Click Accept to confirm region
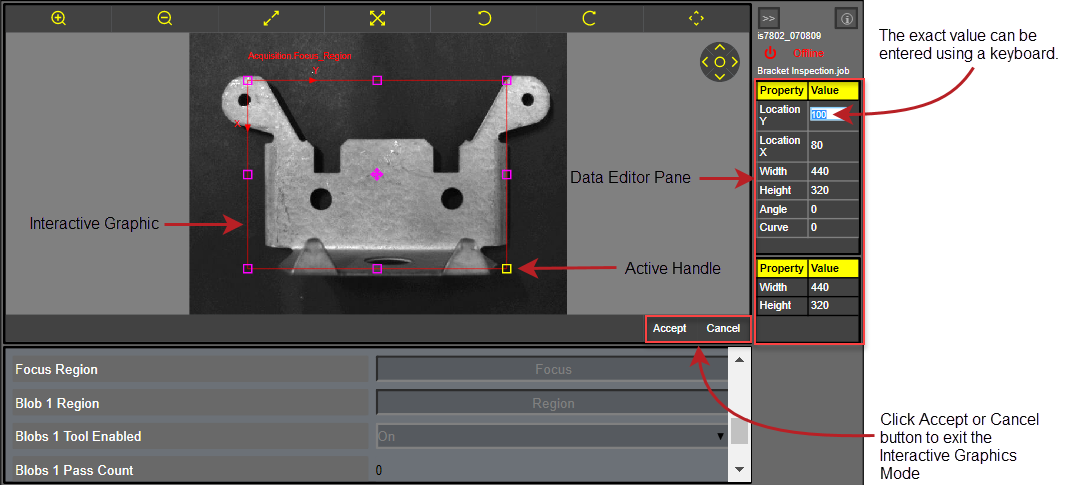The image size is (1067, 487). click(x=669, y=328)
